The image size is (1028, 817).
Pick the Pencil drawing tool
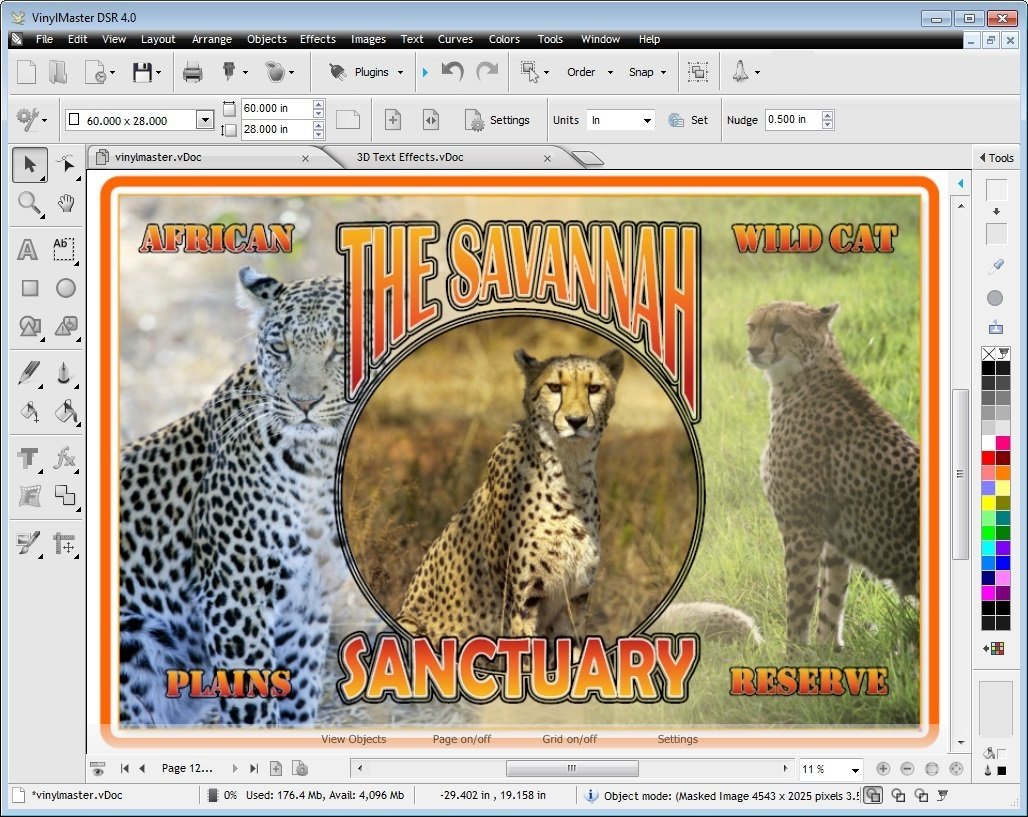tap(27, 373)
